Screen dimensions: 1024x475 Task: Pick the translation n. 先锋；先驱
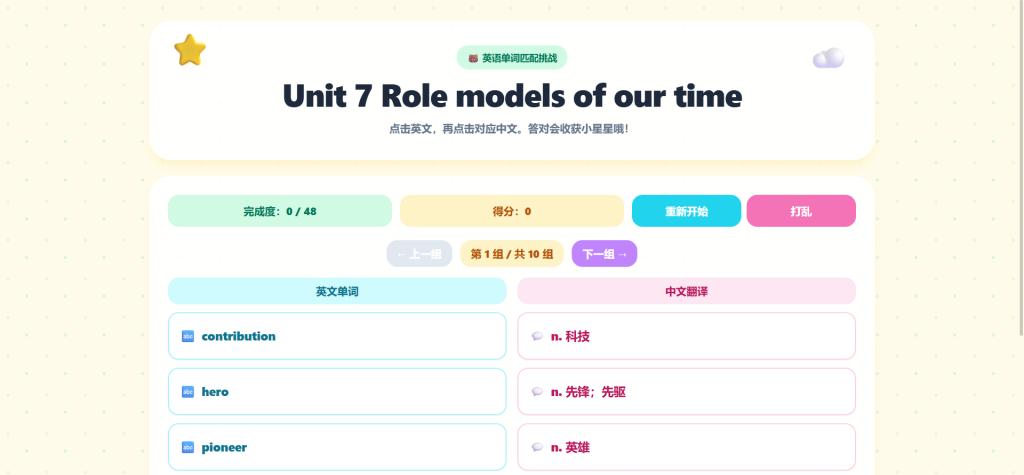coord(686,391)
